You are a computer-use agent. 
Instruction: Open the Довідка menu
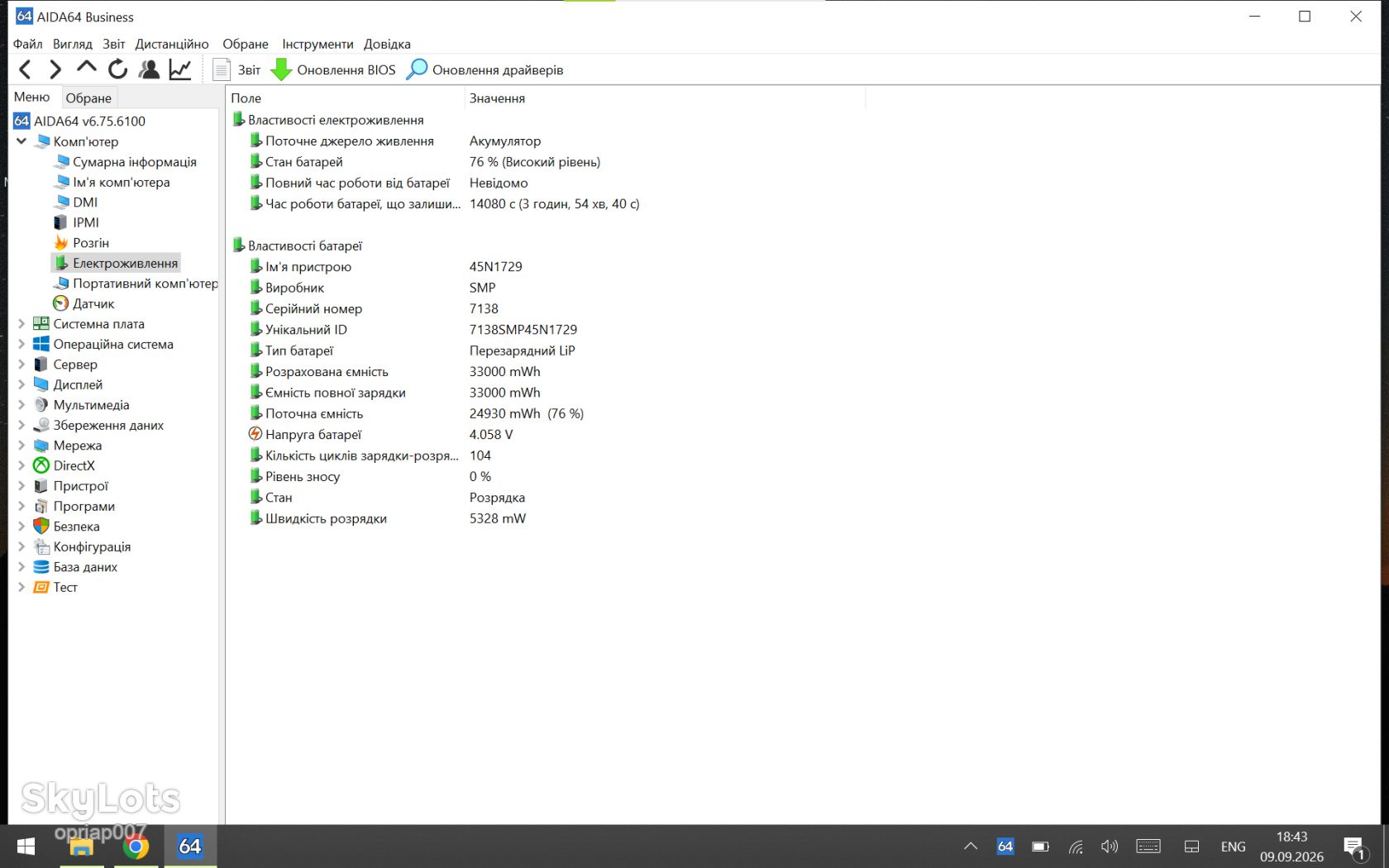[387, 44]
